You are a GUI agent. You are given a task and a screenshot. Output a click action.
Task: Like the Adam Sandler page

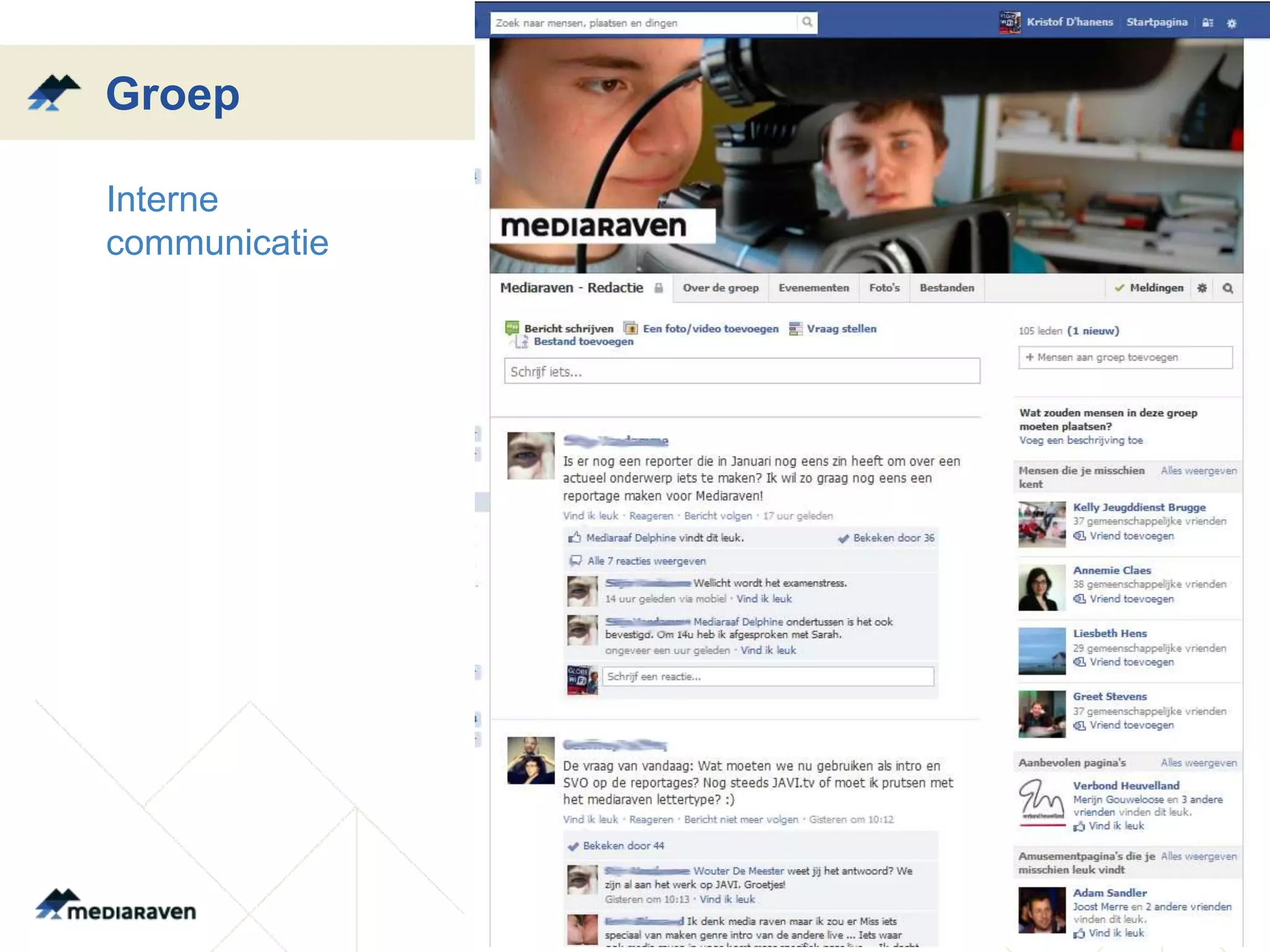click(x=1116, y=933)
